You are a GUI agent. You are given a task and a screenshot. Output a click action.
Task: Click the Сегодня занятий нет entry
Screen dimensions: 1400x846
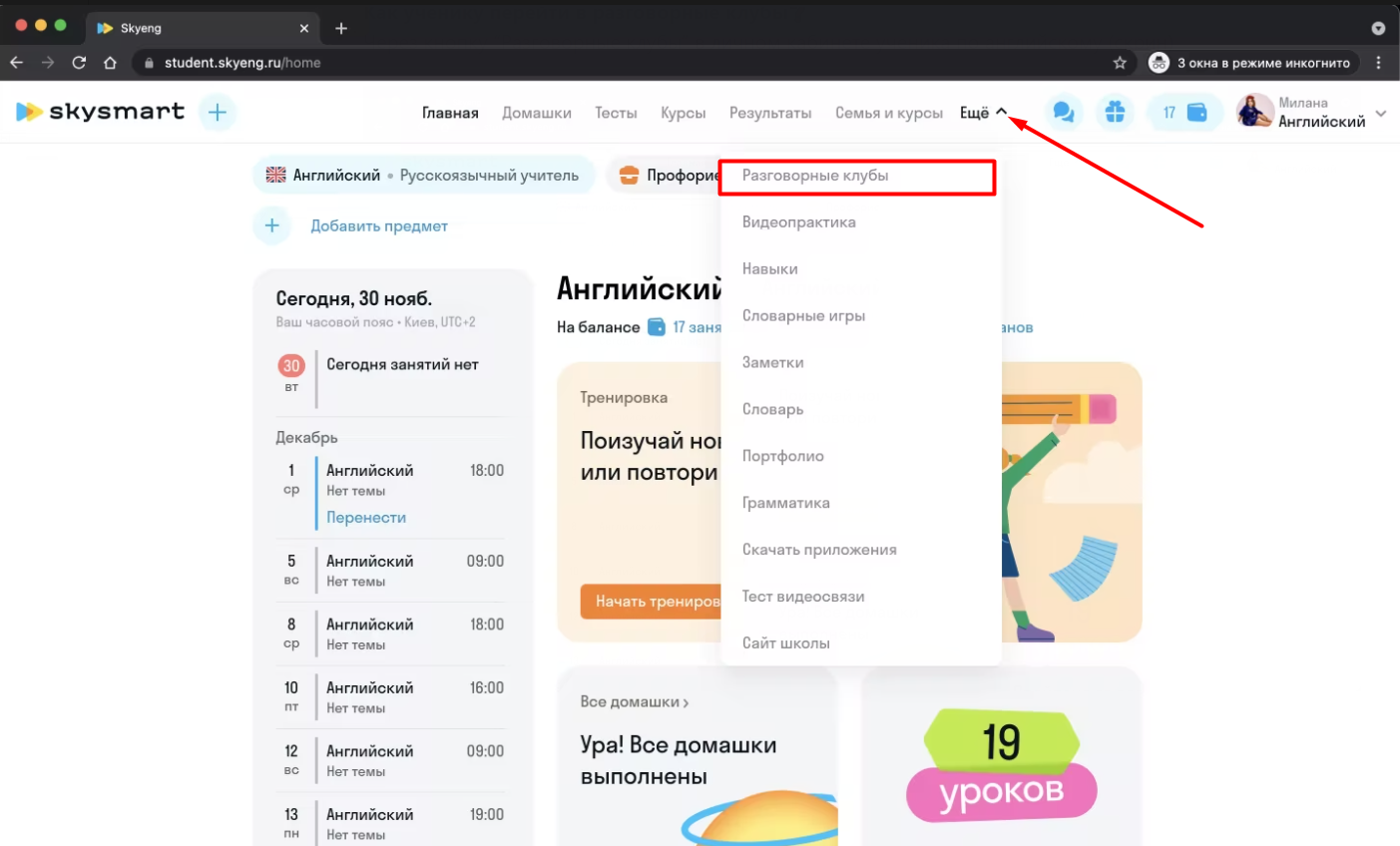point(402,365)
